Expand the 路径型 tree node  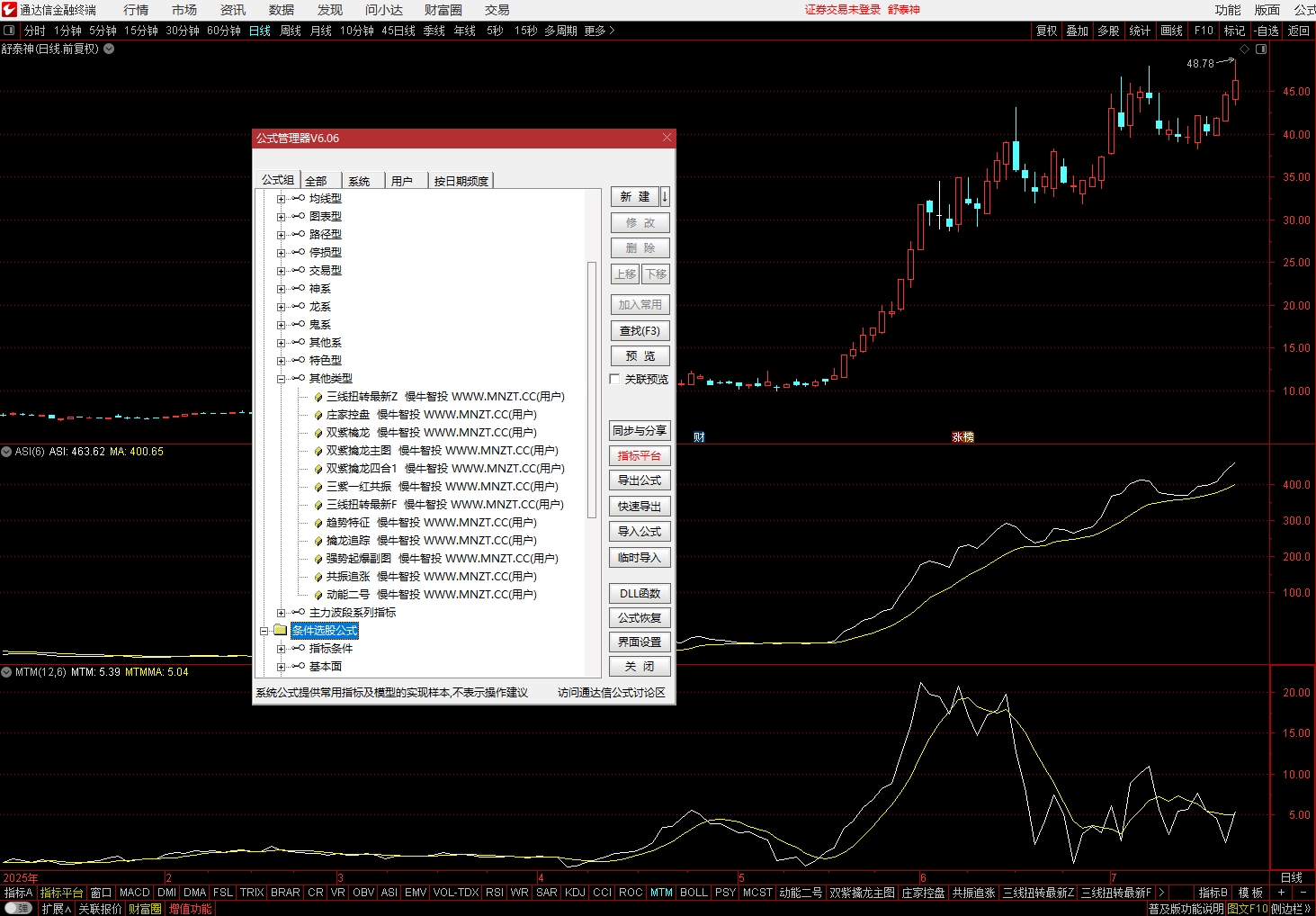click(281, 235)
